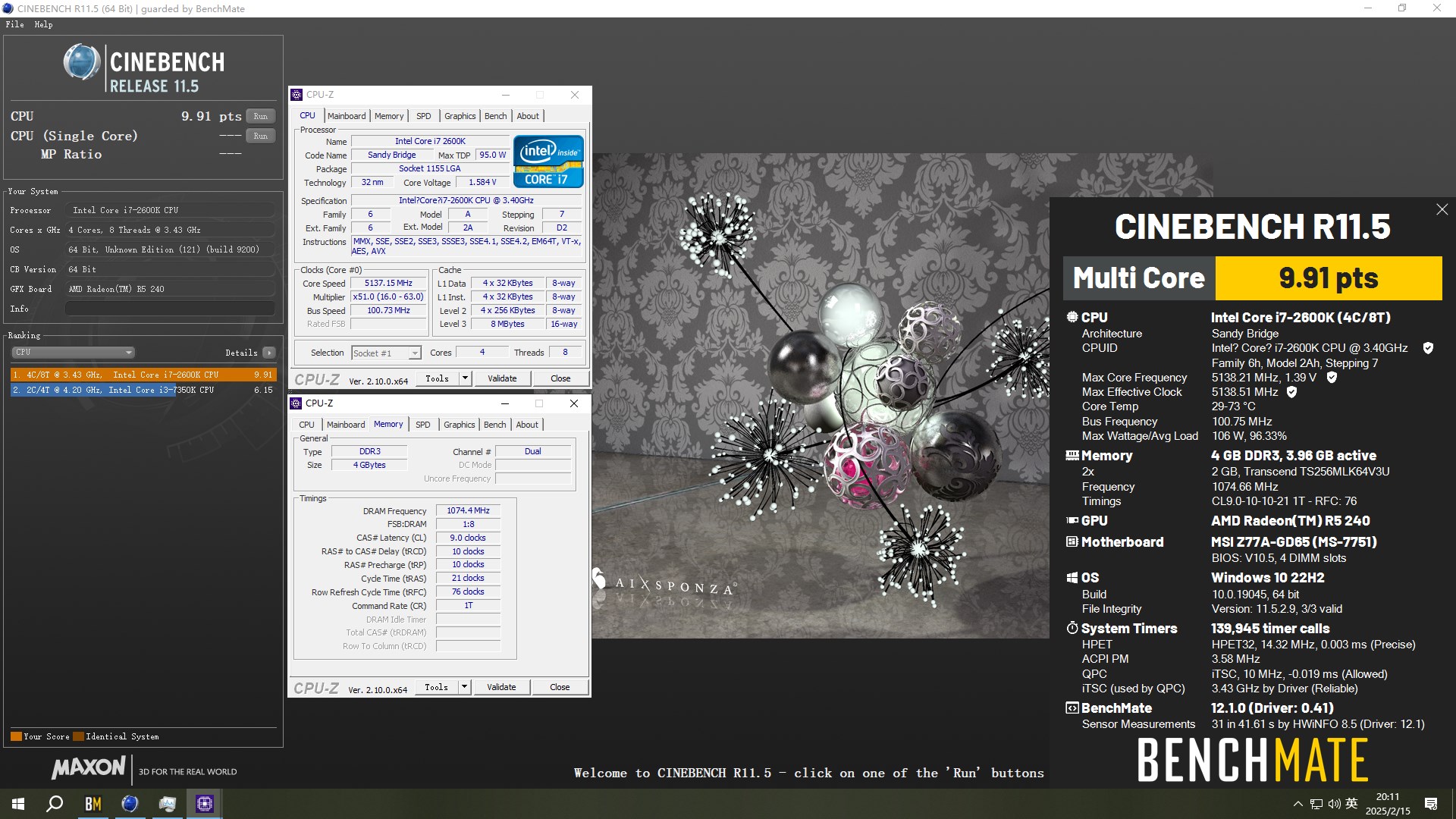The height and width of the screenshot is (819, 1456).
Task: Select the i7-2600K ranking row
Action: pyautogui.click(x=143, y=375)
